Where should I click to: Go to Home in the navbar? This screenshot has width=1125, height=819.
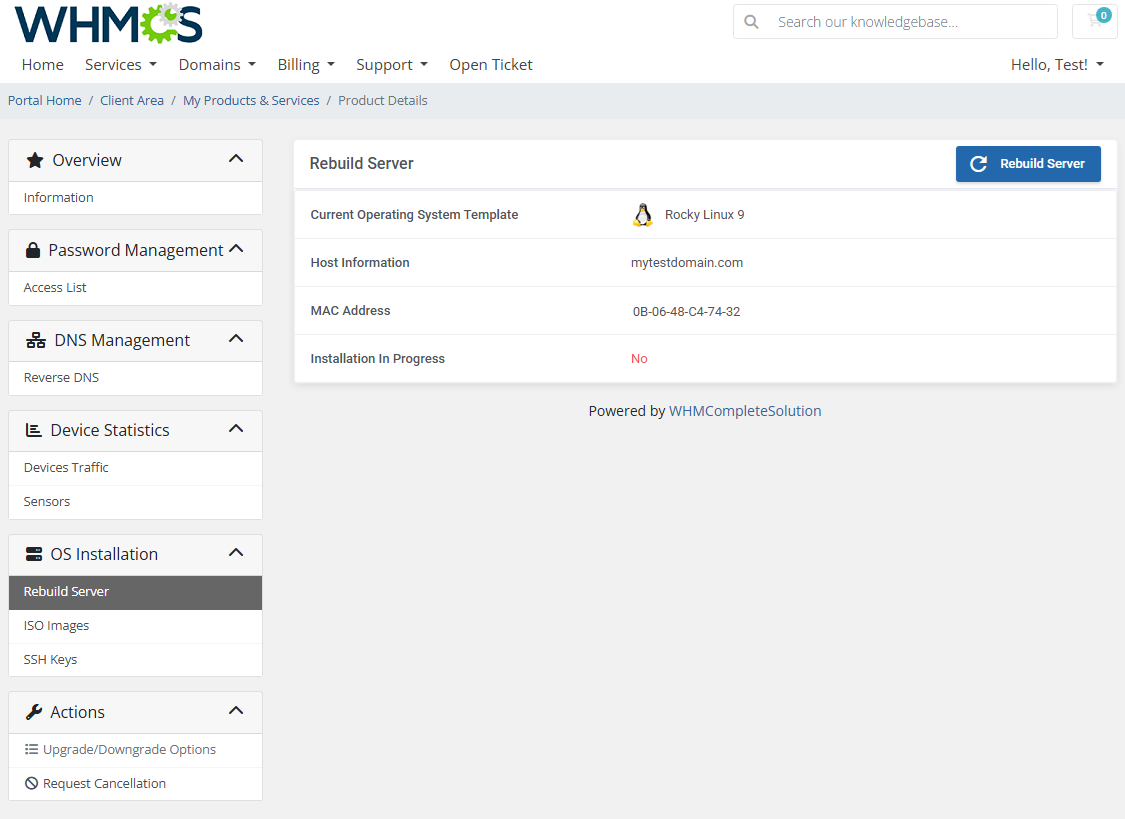pos(42,65)
